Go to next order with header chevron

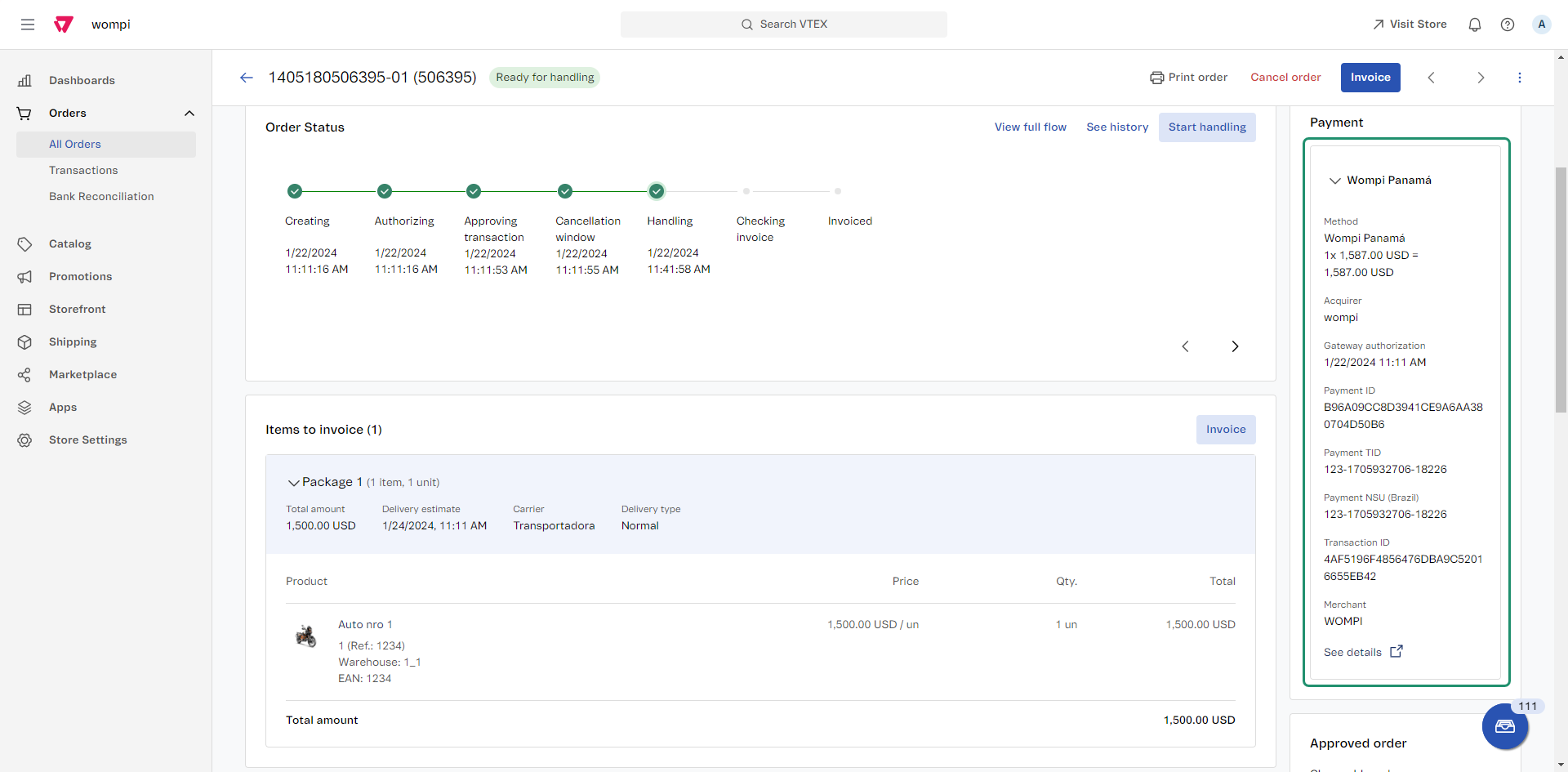click(1480, 78)
